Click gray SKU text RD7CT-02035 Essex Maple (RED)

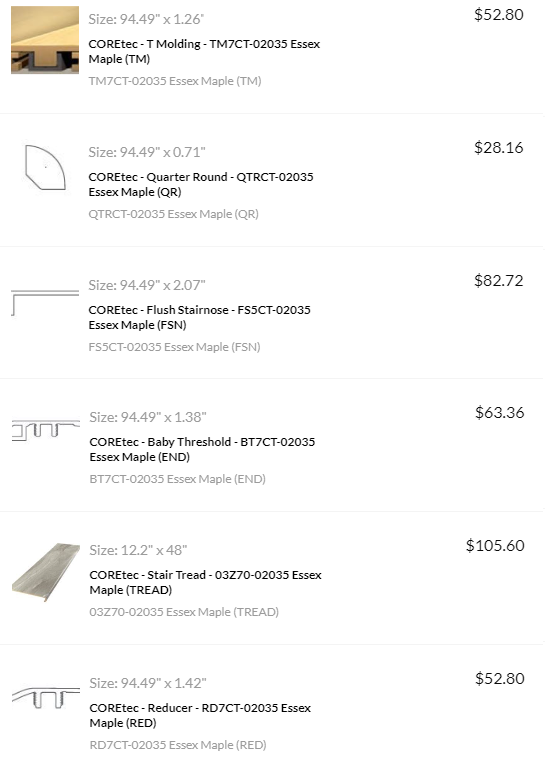(x=178, y=745)
